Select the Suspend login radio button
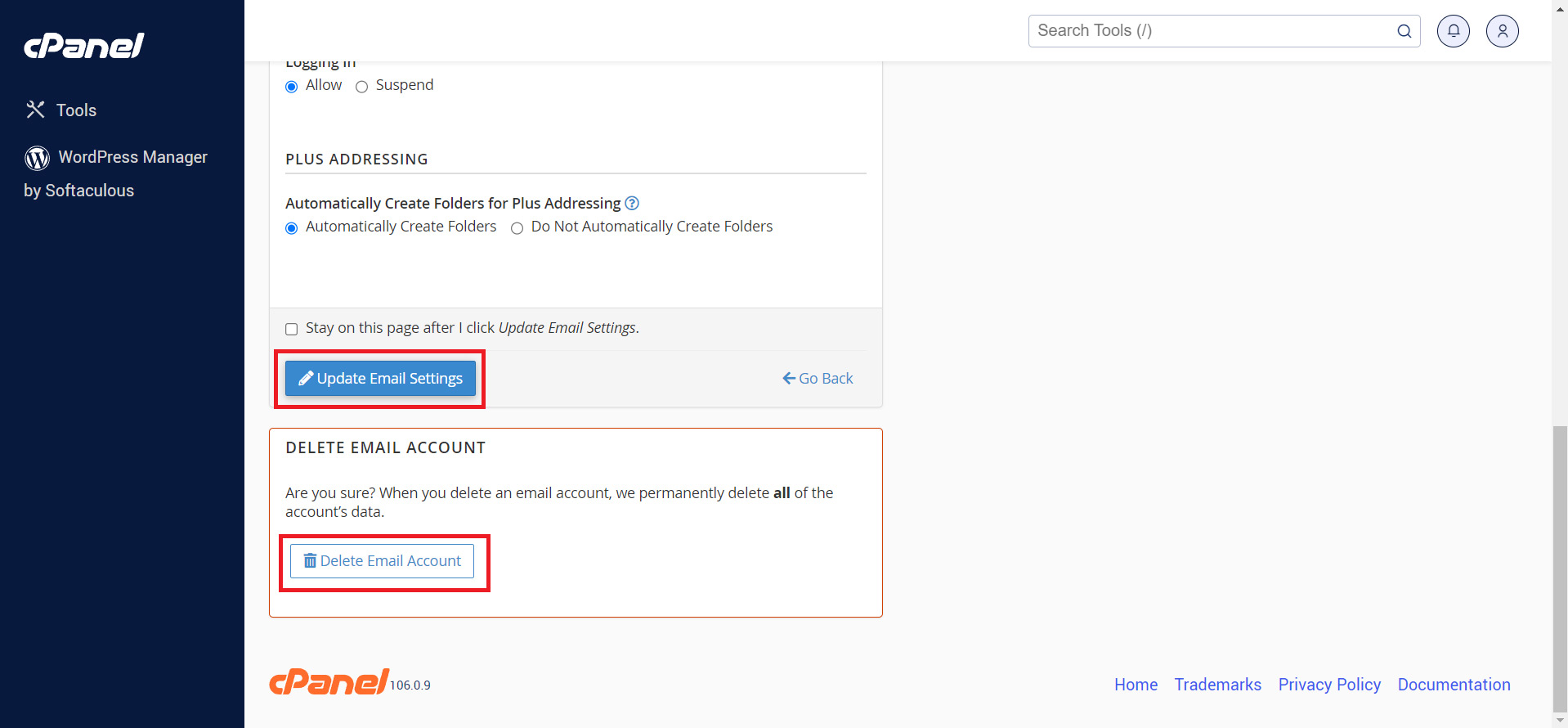 [x=361, y=87]
